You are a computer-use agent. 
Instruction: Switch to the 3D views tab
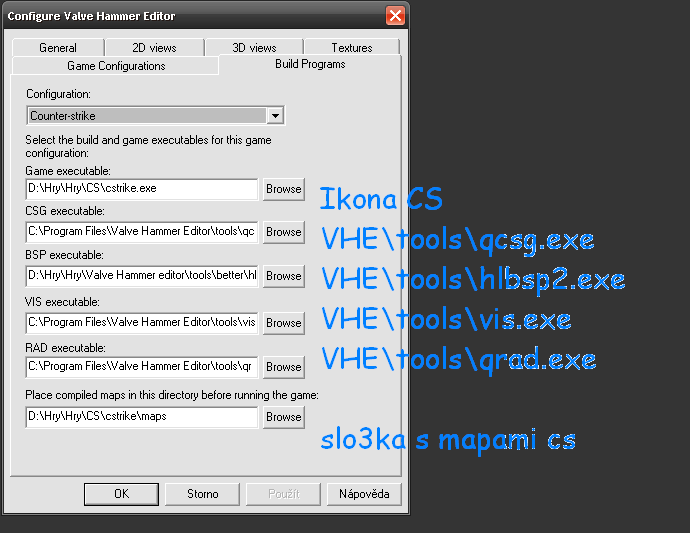coord(254,48)
